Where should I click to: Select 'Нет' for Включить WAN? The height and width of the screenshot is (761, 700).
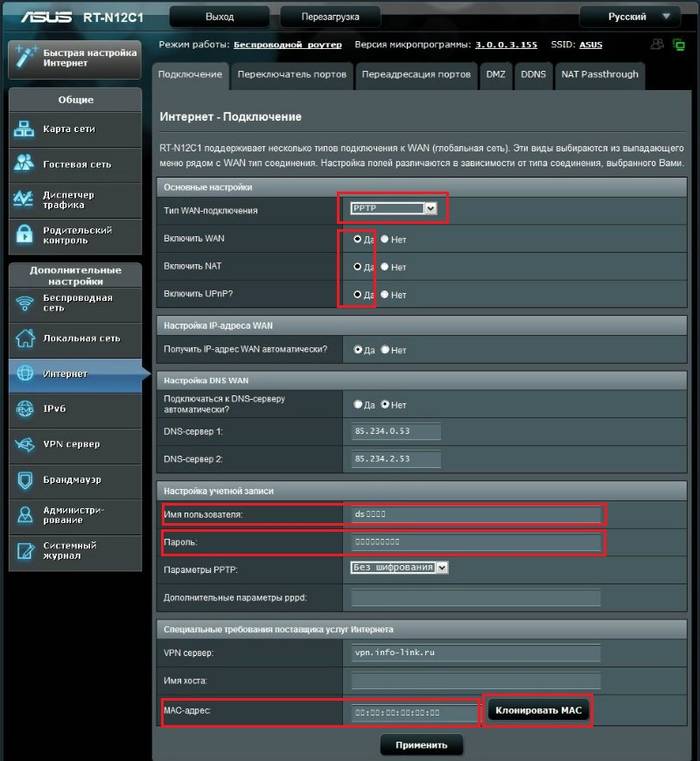(x=384, y=240)
